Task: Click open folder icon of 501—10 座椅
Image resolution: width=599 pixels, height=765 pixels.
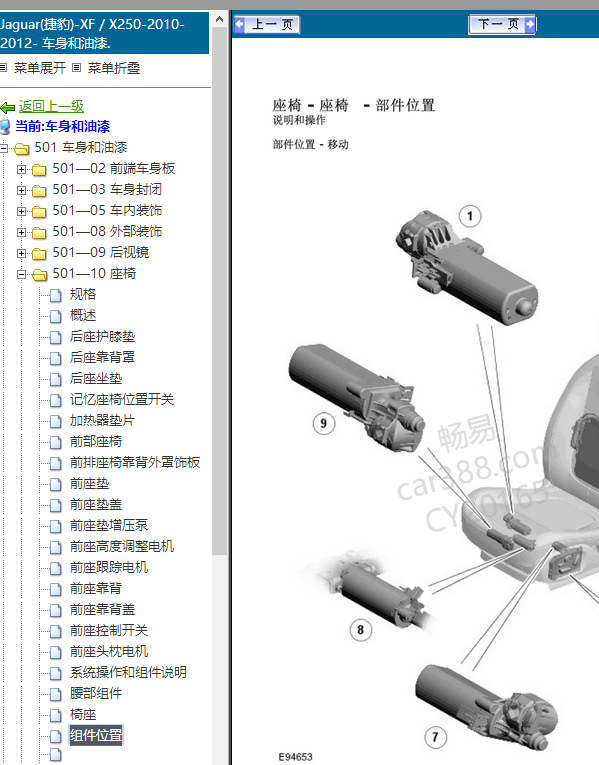Action: [x=40, y=275]
